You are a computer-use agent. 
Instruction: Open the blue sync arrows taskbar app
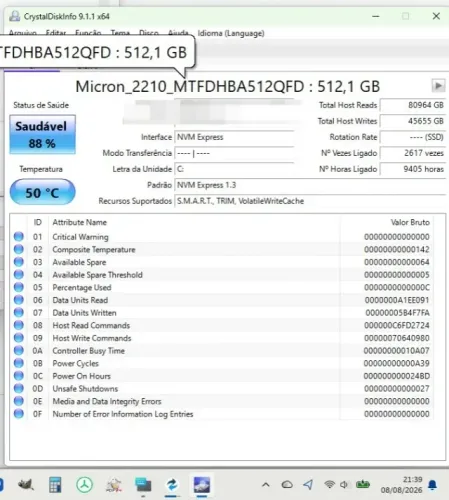[x=172, y=485]
